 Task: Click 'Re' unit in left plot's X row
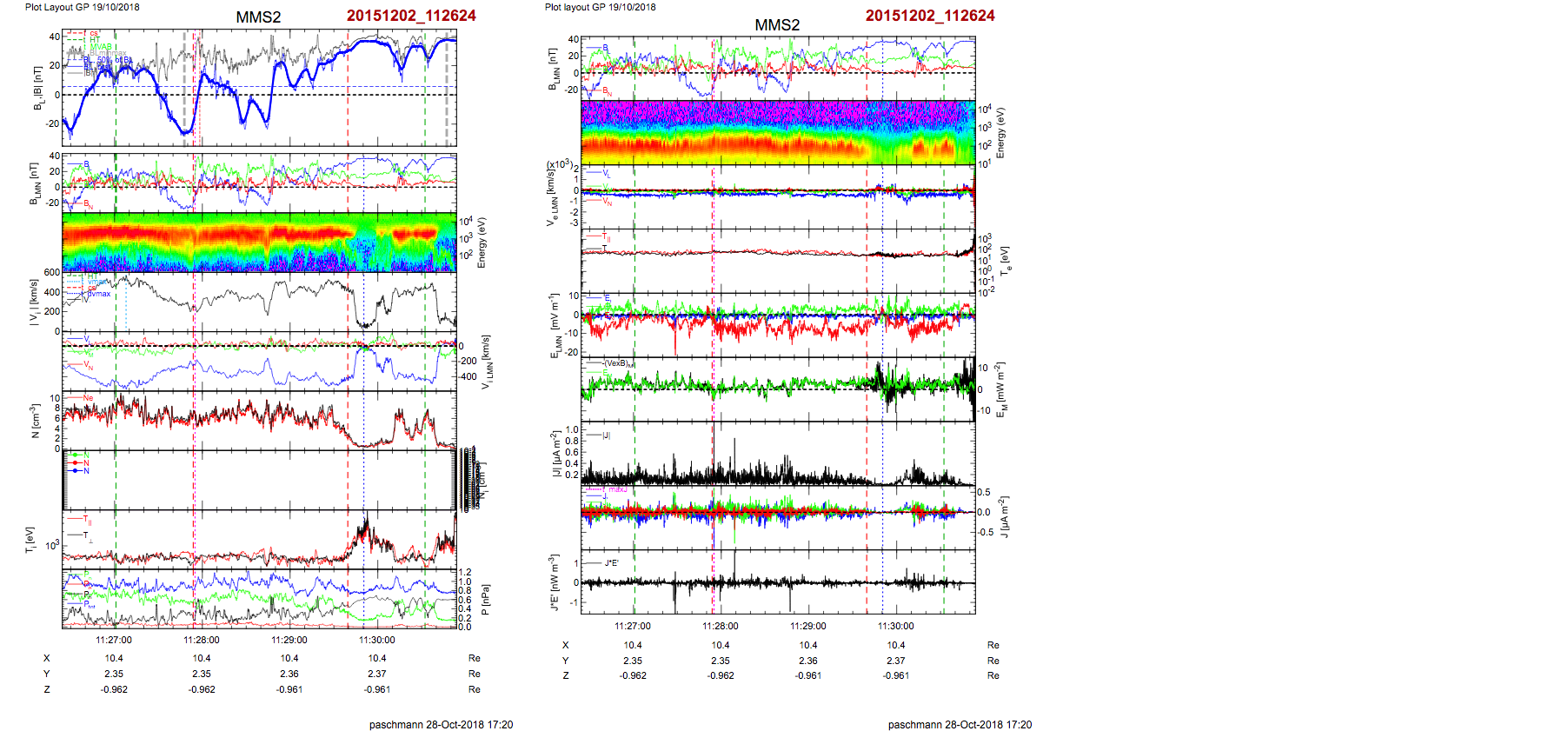click(475, 658)
